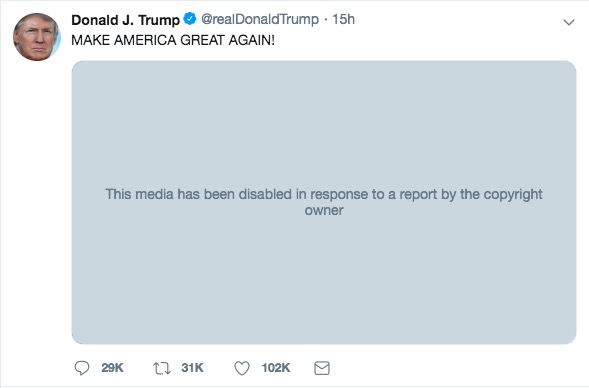The width and height of the screenshot is (589, 388).
Task: Click the 29K replies count
Action: click(x=112, y=368)
